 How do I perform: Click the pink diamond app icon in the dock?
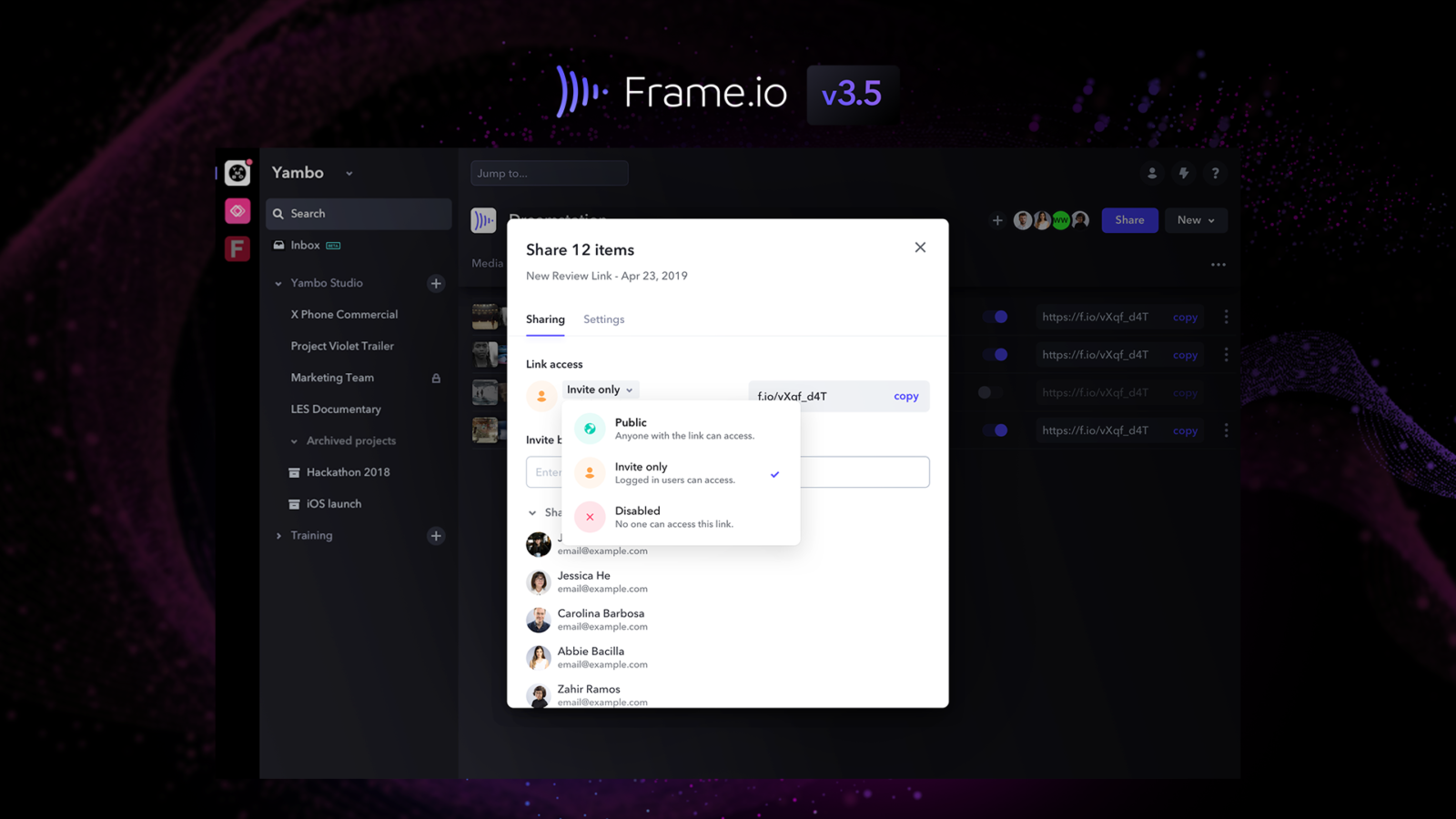pyautogui.click(x=237, y=210)
